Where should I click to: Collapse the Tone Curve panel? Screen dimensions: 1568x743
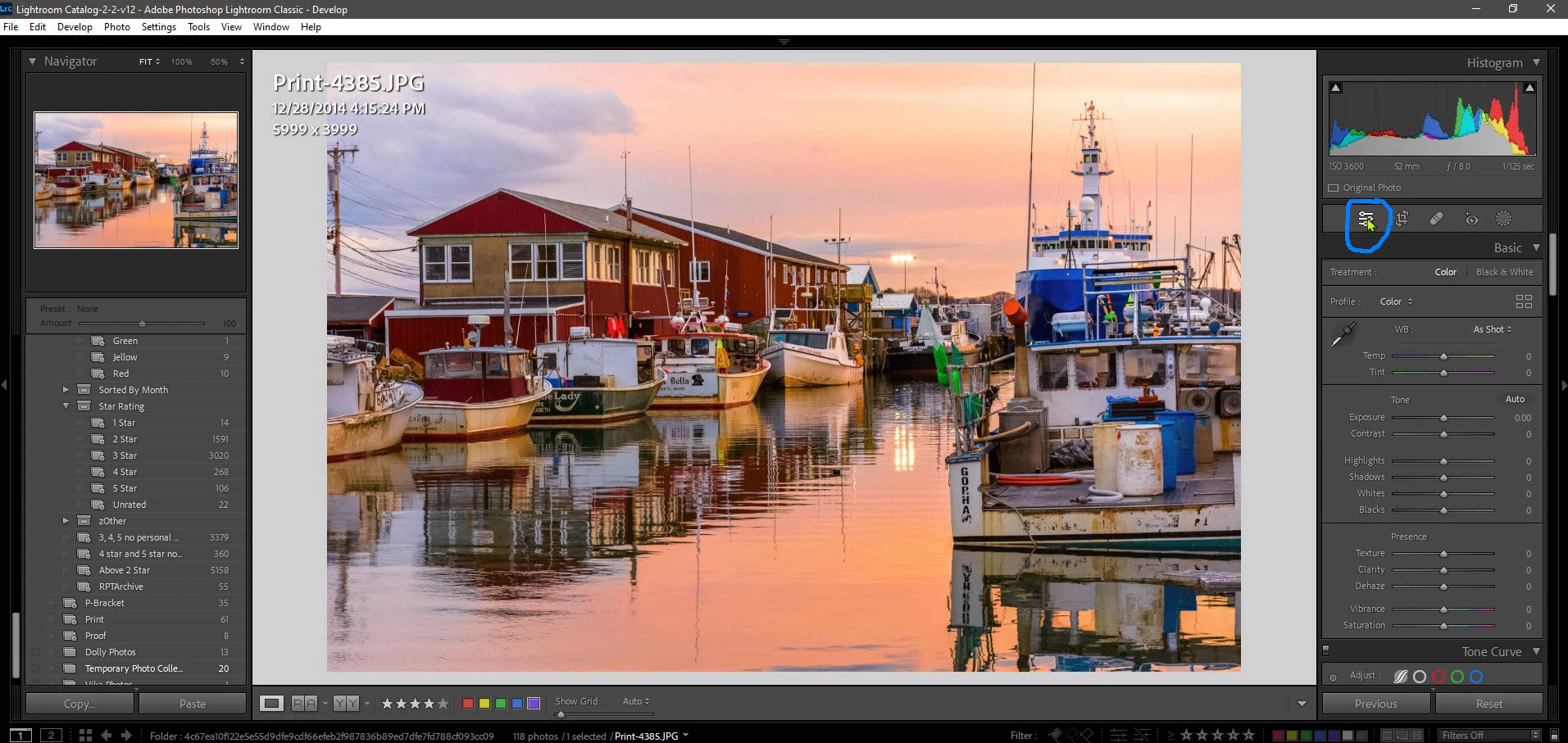click(1536, 652)
